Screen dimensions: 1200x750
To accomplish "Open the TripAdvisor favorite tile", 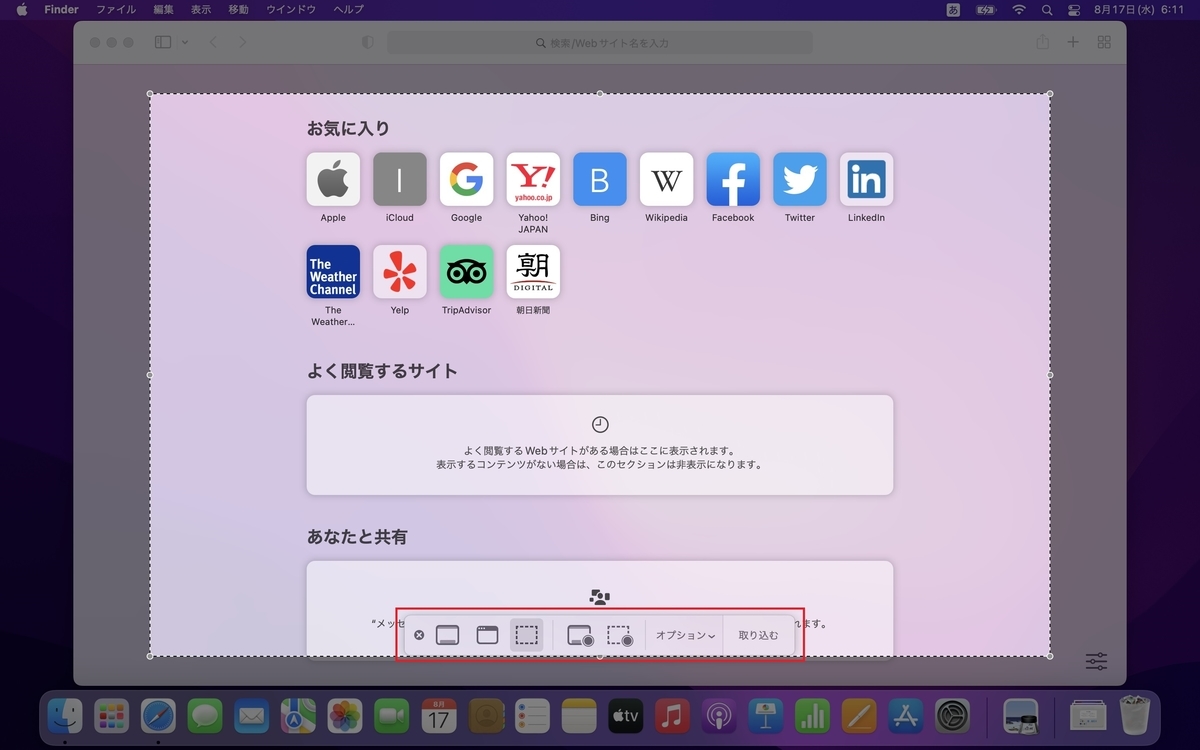I will click(466, 272).
